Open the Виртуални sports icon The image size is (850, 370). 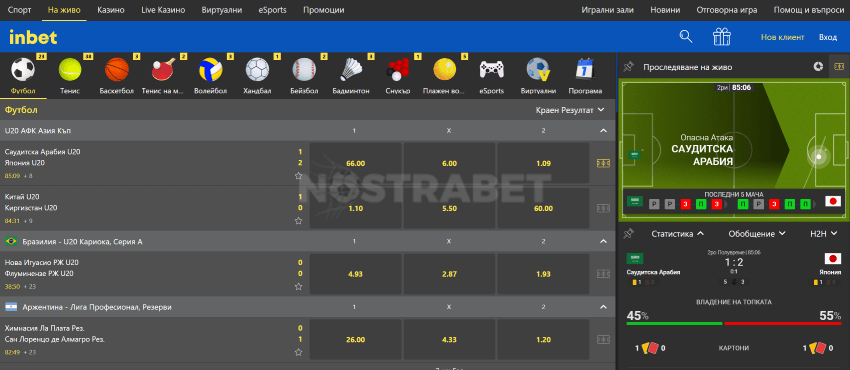[538, 69]
